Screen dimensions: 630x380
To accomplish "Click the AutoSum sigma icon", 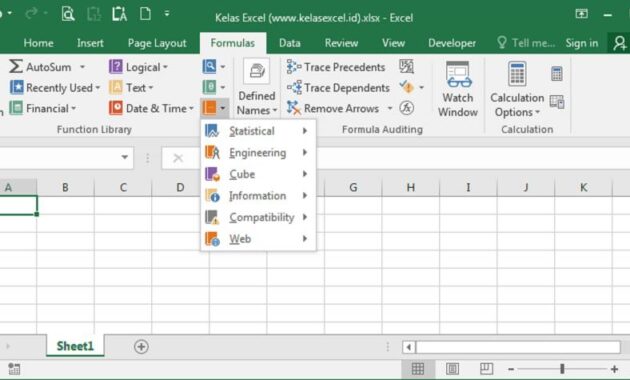I will (16, 67).
